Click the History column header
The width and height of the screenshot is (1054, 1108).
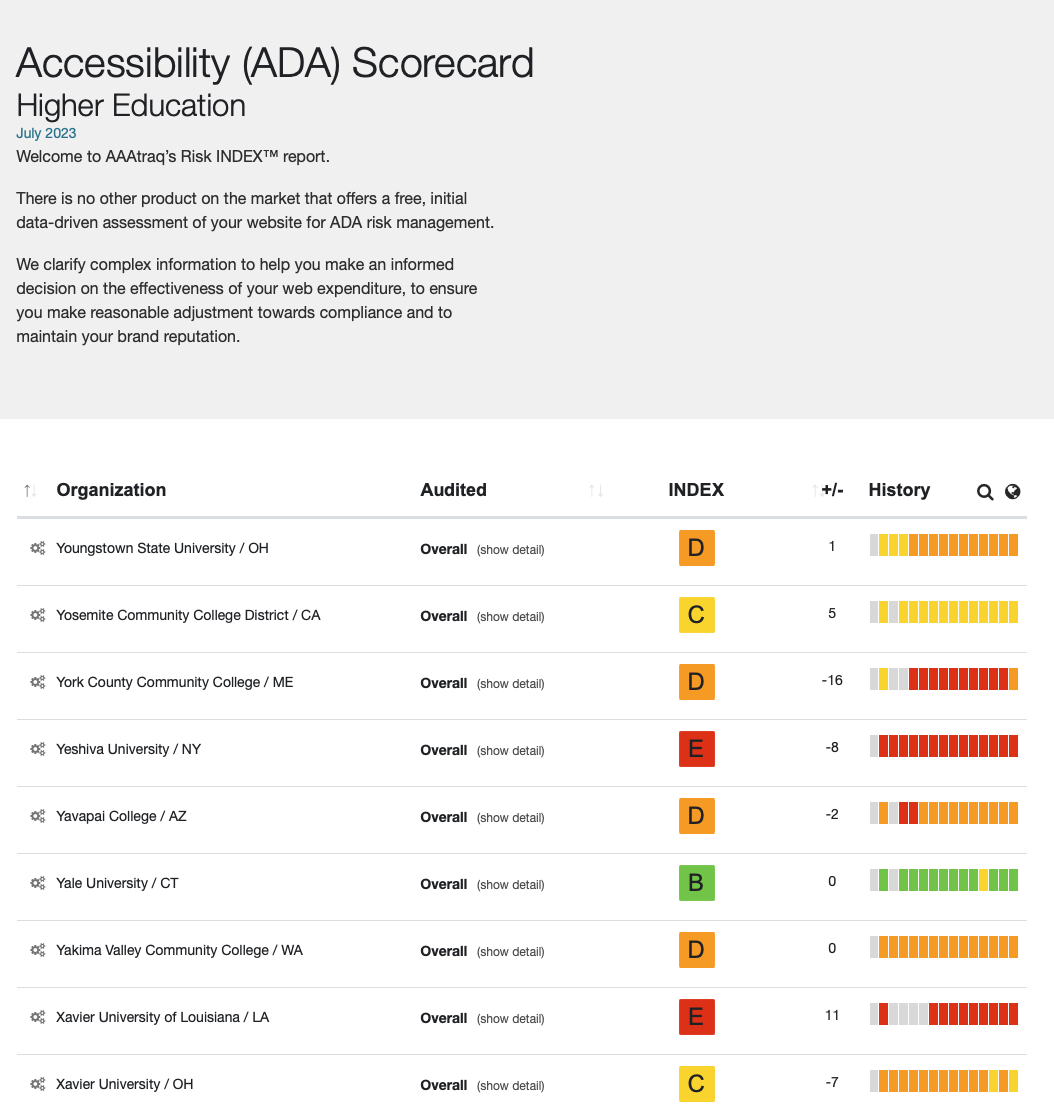(899, 490)
